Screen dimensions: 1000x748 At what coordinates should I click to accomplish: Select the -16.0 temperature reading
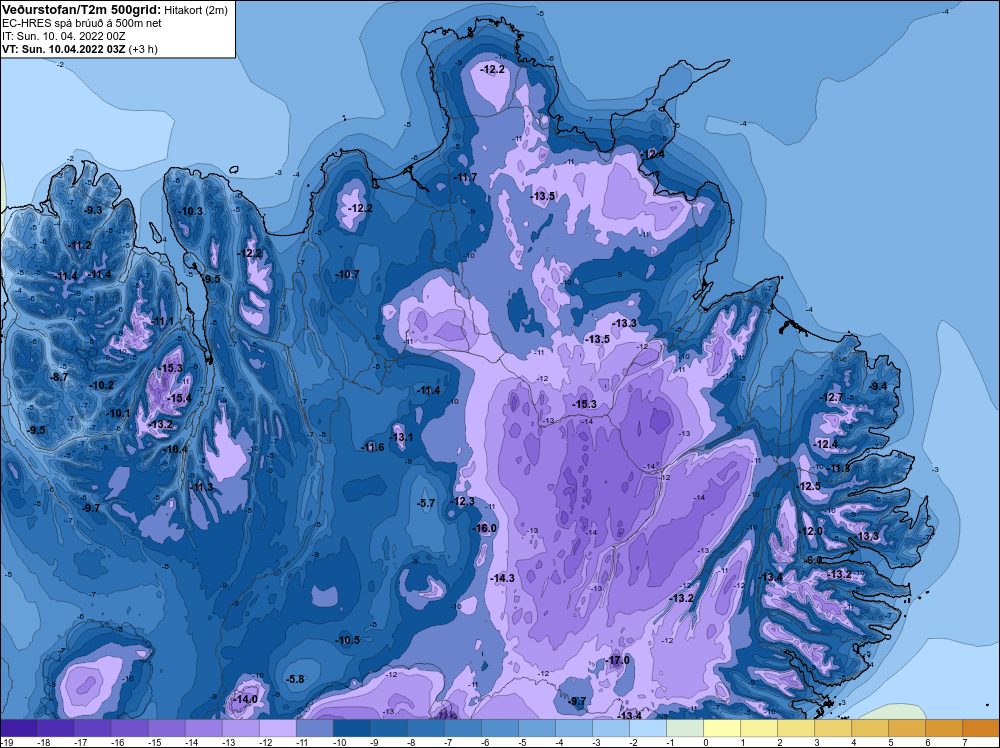click(485, 528)
